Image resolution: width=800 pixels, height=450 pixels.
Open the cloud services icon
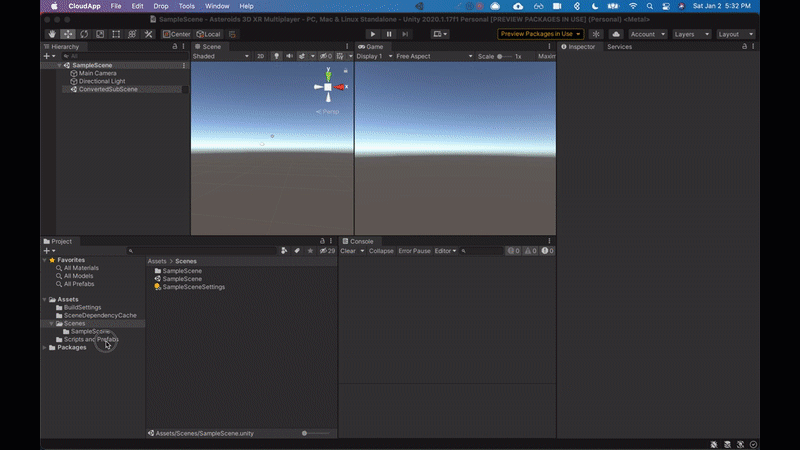[x=615, y=34]
